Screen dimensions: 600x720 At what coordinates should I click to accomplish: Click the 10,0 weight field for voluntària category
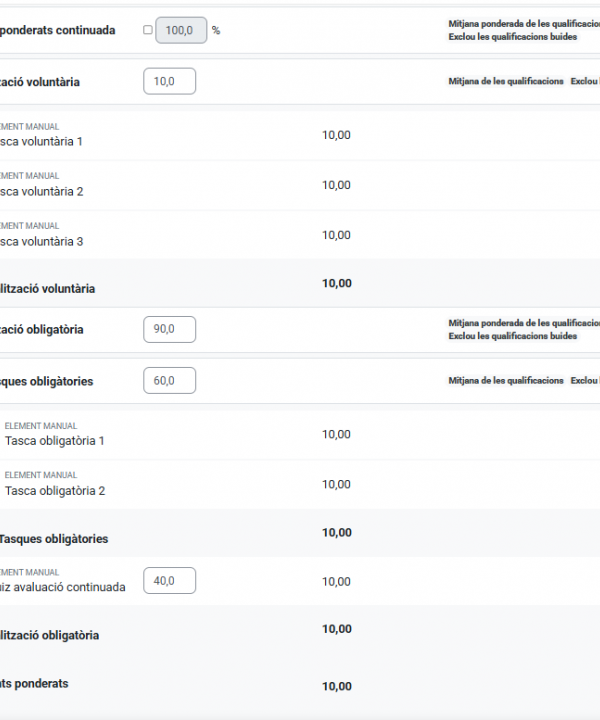[169, 81]
